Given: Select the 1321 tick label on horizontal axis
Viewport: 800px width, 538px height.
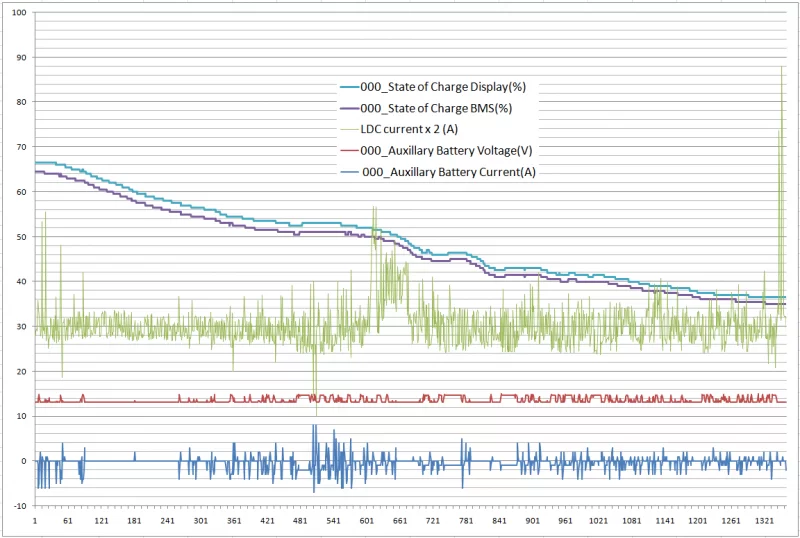Looking at the screenshot, I should (764, 521).
